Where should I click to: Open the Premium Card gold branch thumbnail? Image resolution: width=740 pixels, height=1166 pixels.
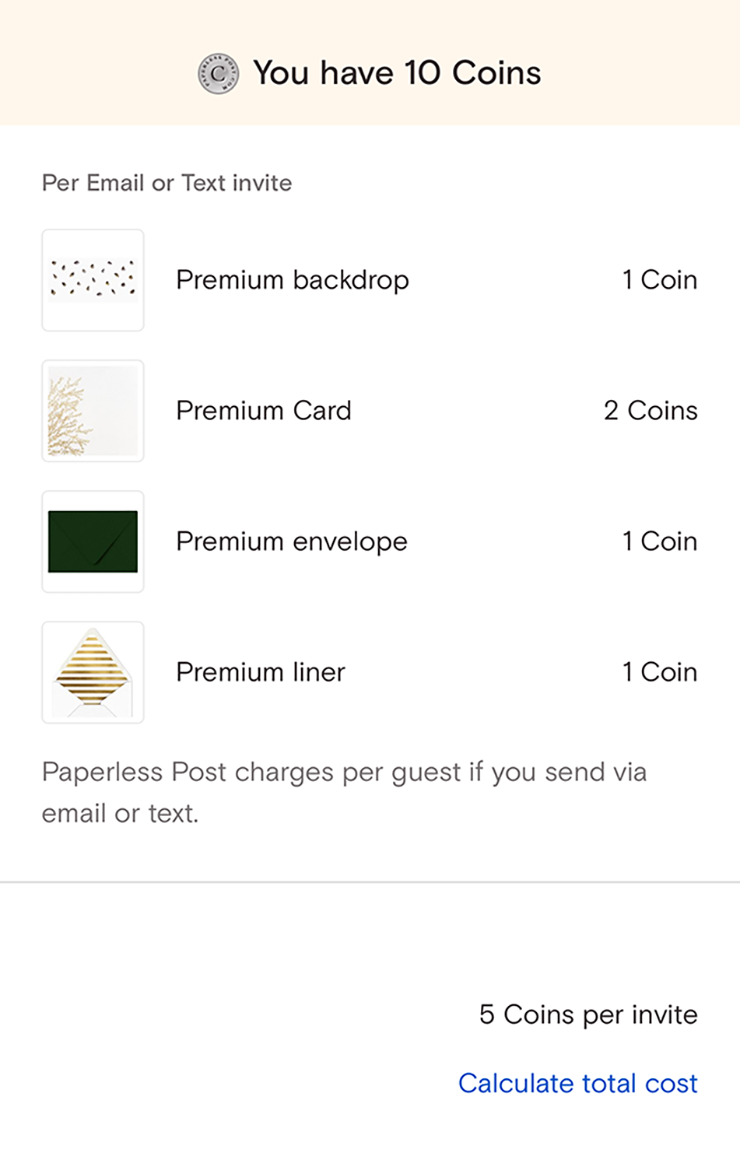tap(93, 411)
